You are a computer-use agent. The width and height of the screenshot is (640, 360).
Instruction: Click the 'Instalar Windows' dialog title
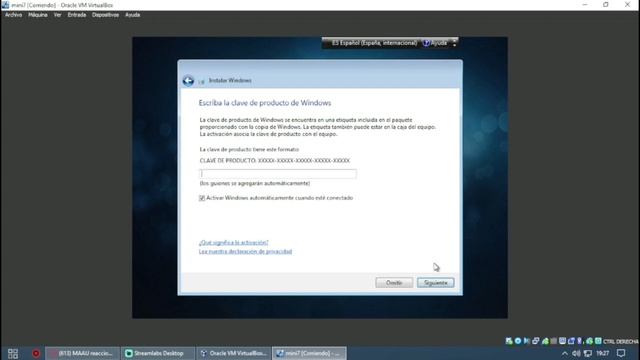point(230,81)
